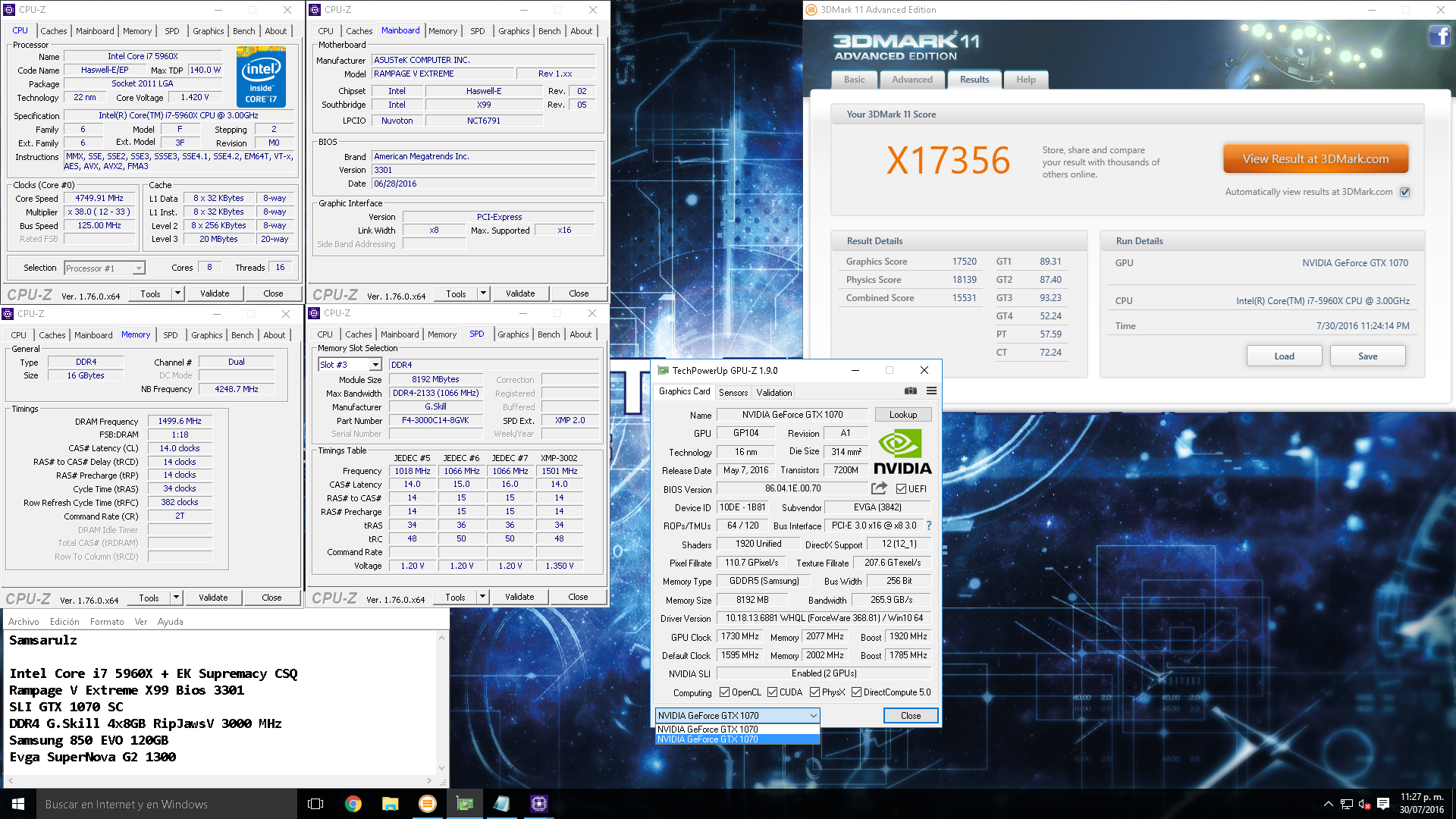
Task: Open File Explorer from the taskbar
Action: click(390, 804)
